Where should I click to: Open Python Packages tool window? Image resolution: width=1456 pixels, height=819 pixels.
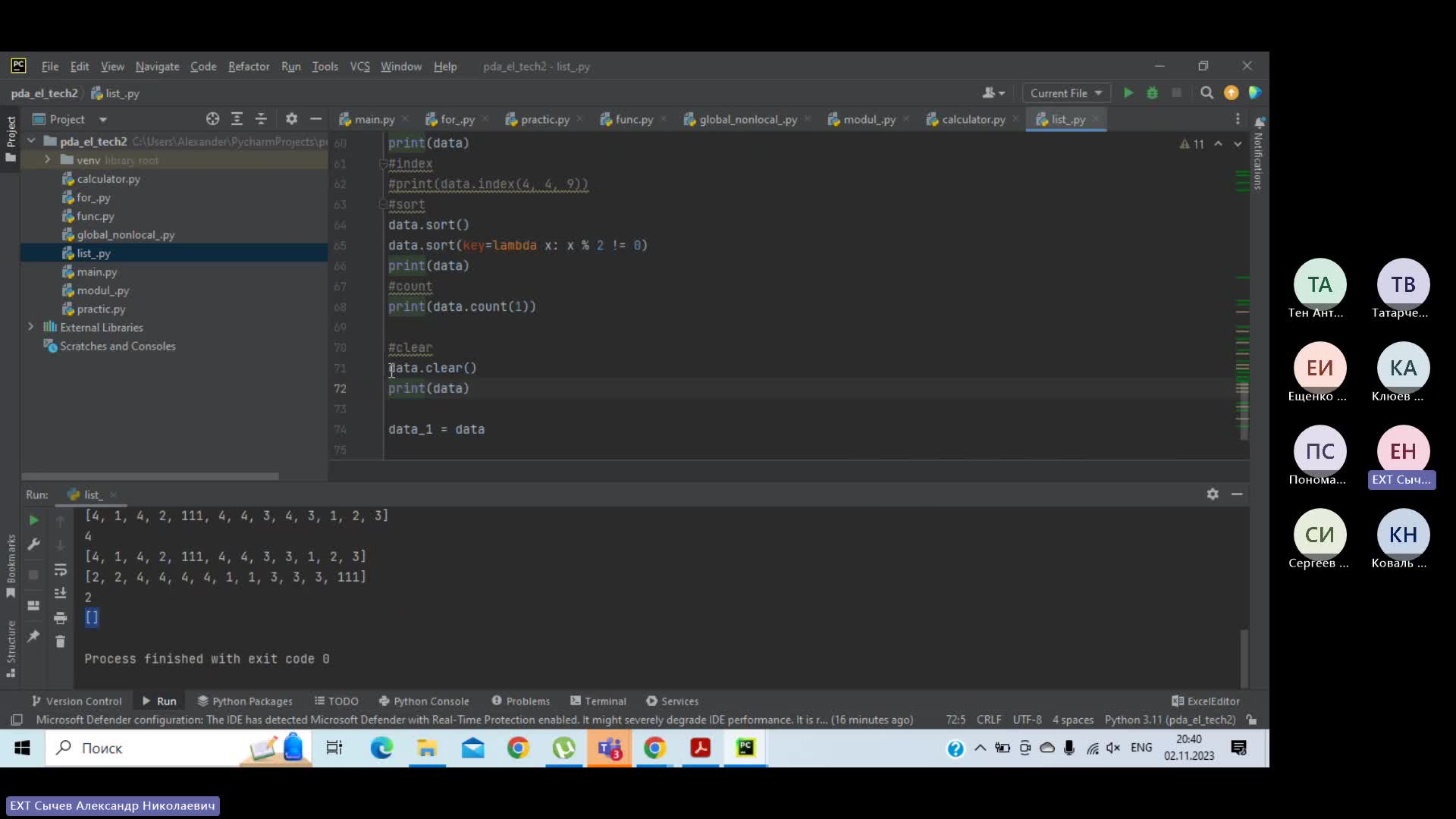pos(244,701)
